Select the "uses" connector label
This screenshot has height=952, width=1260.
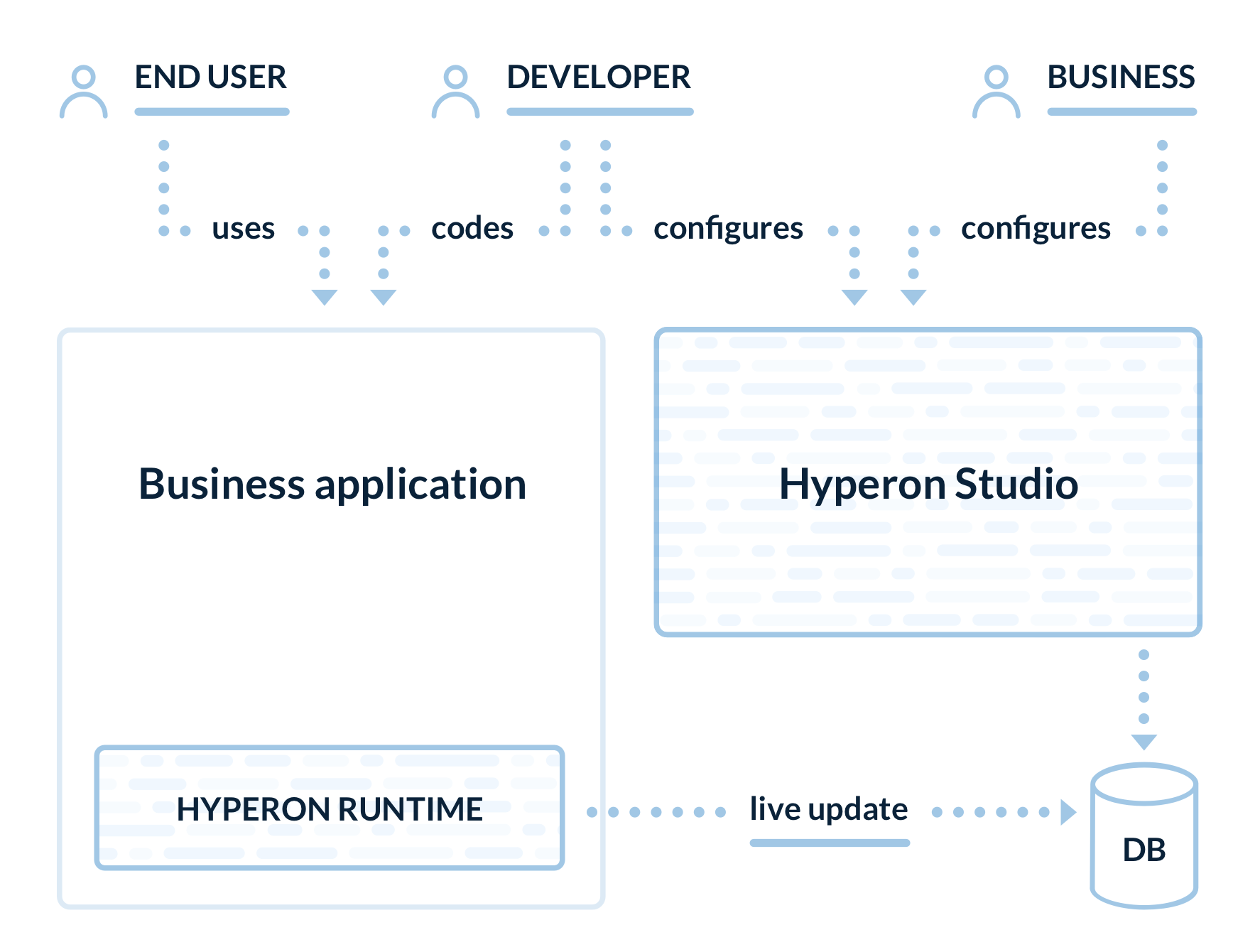click(244, 229)
